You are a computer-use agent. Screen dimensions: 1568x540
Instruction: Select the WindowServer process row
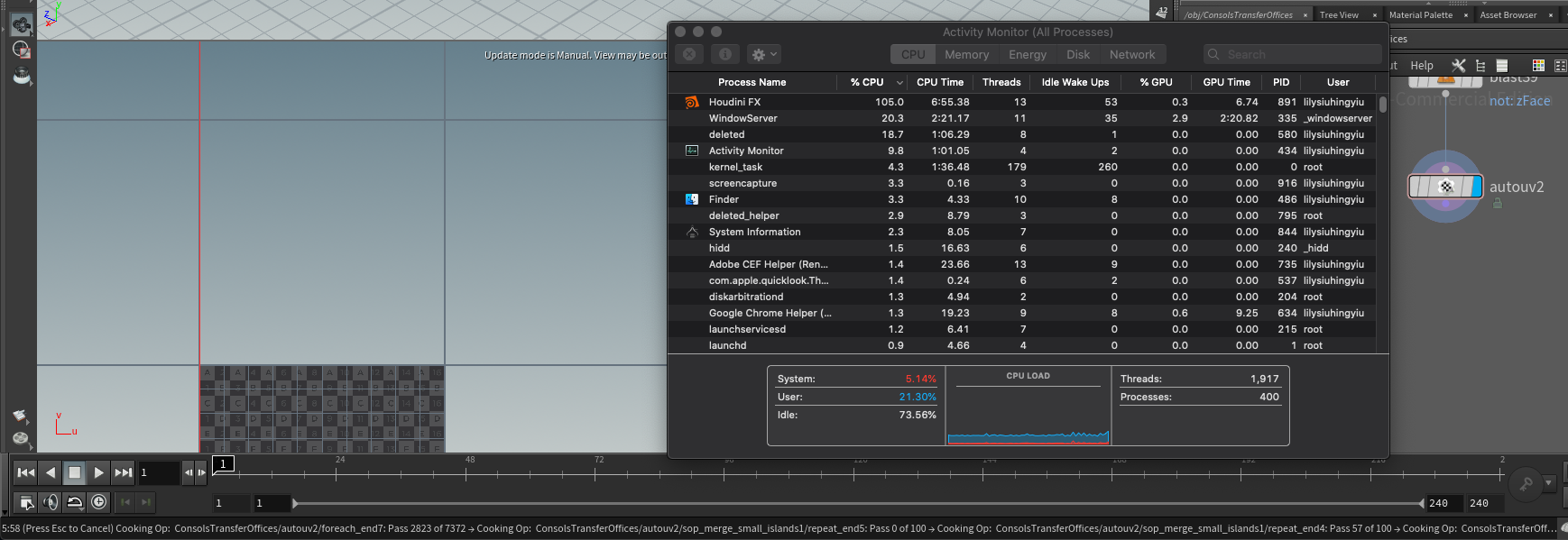pos(1022,118)
